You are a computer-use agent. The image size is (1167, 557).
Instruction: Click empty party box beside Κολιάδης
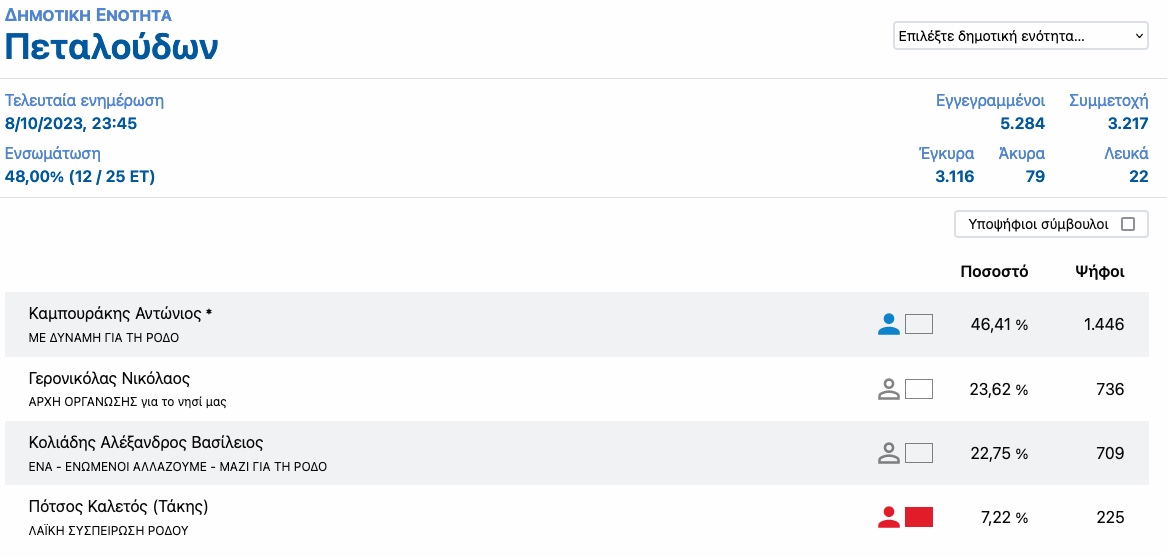[x=918, y=453]
